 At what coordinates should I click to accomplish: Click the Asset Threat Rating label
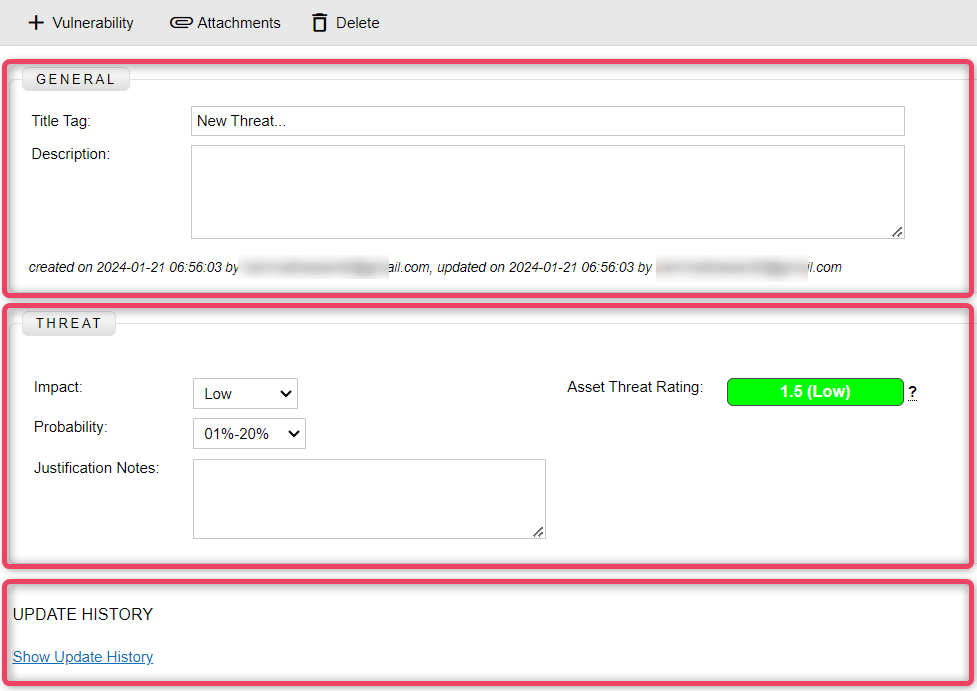pos(635,387)
